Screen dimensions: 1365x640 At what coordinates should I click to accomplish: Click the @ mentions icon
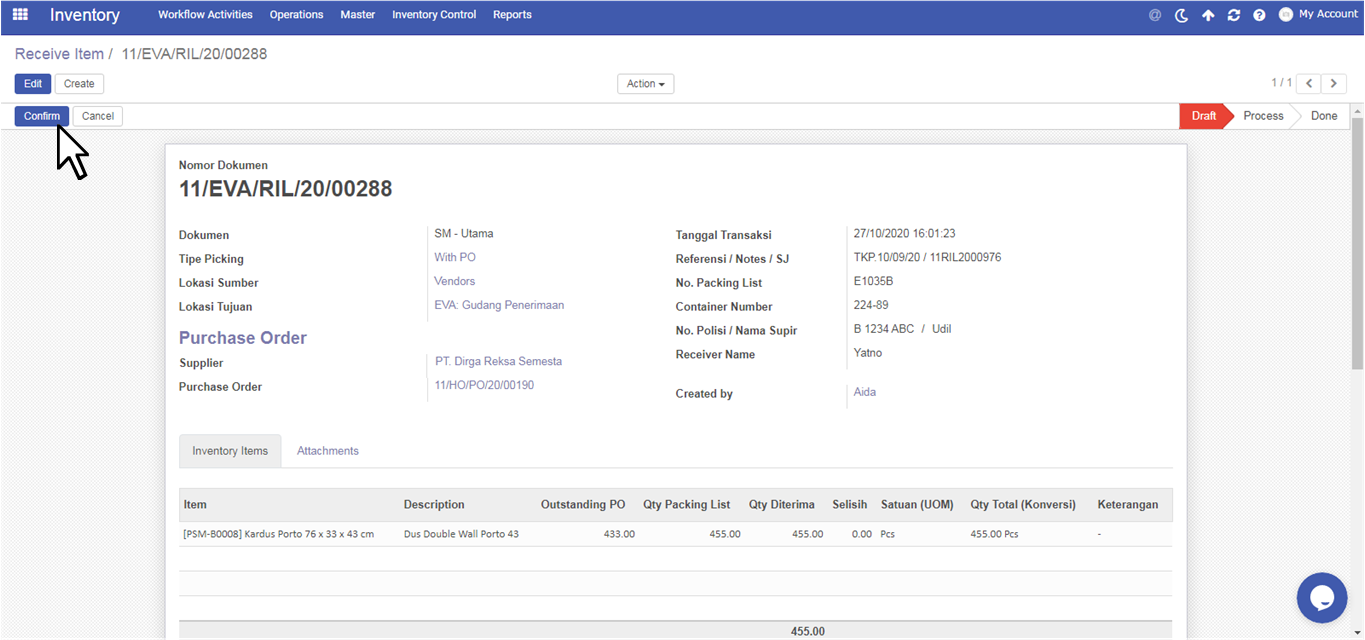coord(1155,15)
